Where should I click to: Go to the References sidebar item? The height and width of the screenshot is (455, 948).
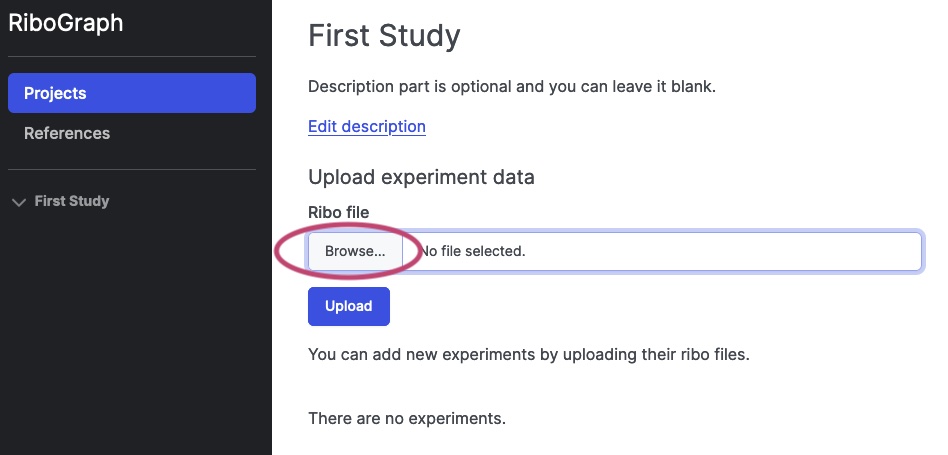click(67, 133)
